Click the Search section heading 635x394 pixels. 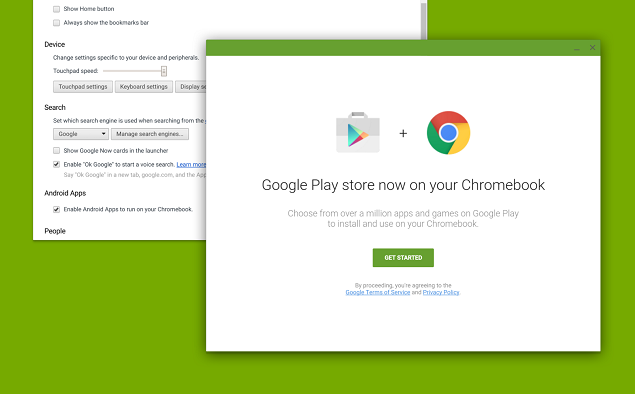point(55,107)
